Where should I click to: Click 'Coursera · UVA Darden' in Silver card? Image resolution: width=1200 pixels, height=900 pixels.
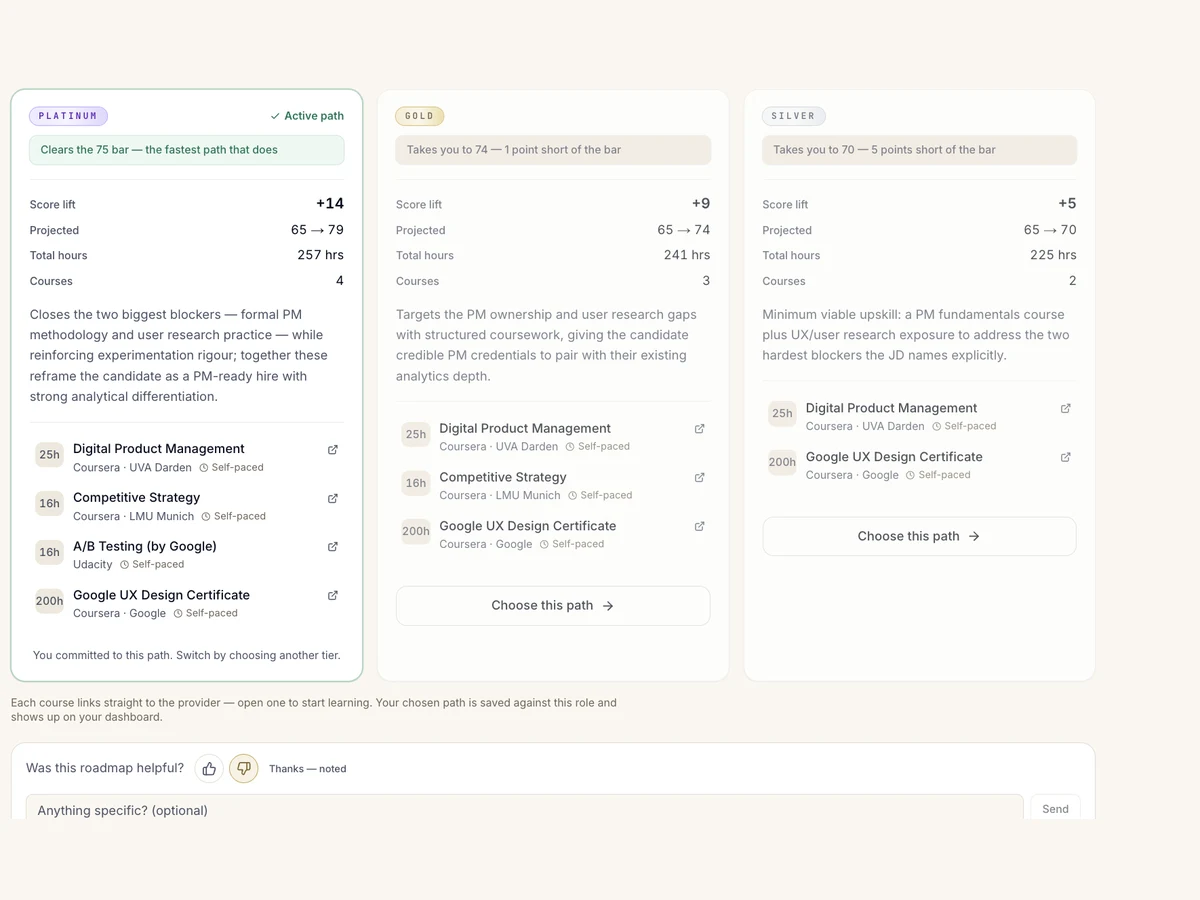(x=865, y=426)
